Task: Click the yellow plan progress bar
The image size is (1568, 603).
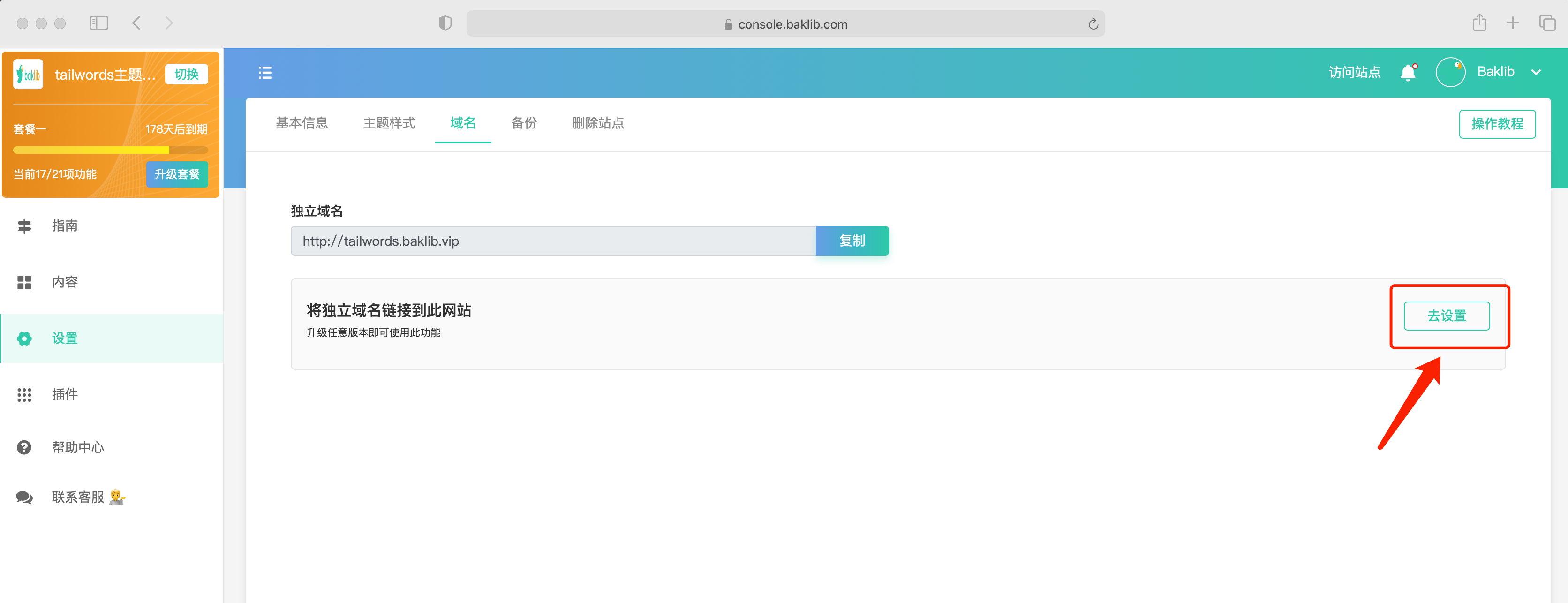Action: click(110, 151)
